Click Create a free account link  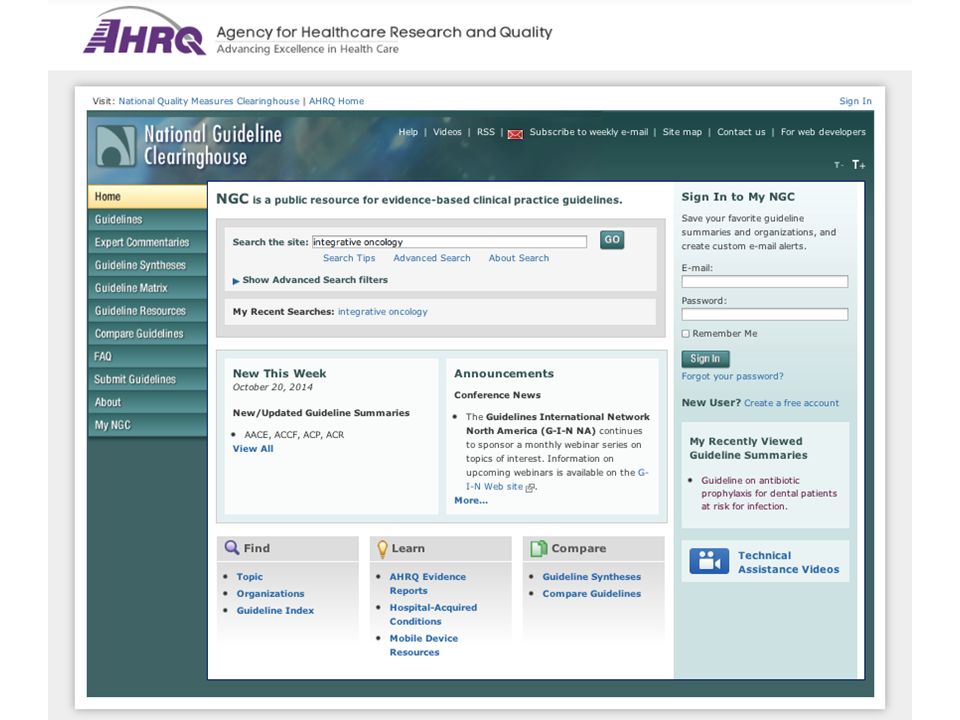[792, 403]
